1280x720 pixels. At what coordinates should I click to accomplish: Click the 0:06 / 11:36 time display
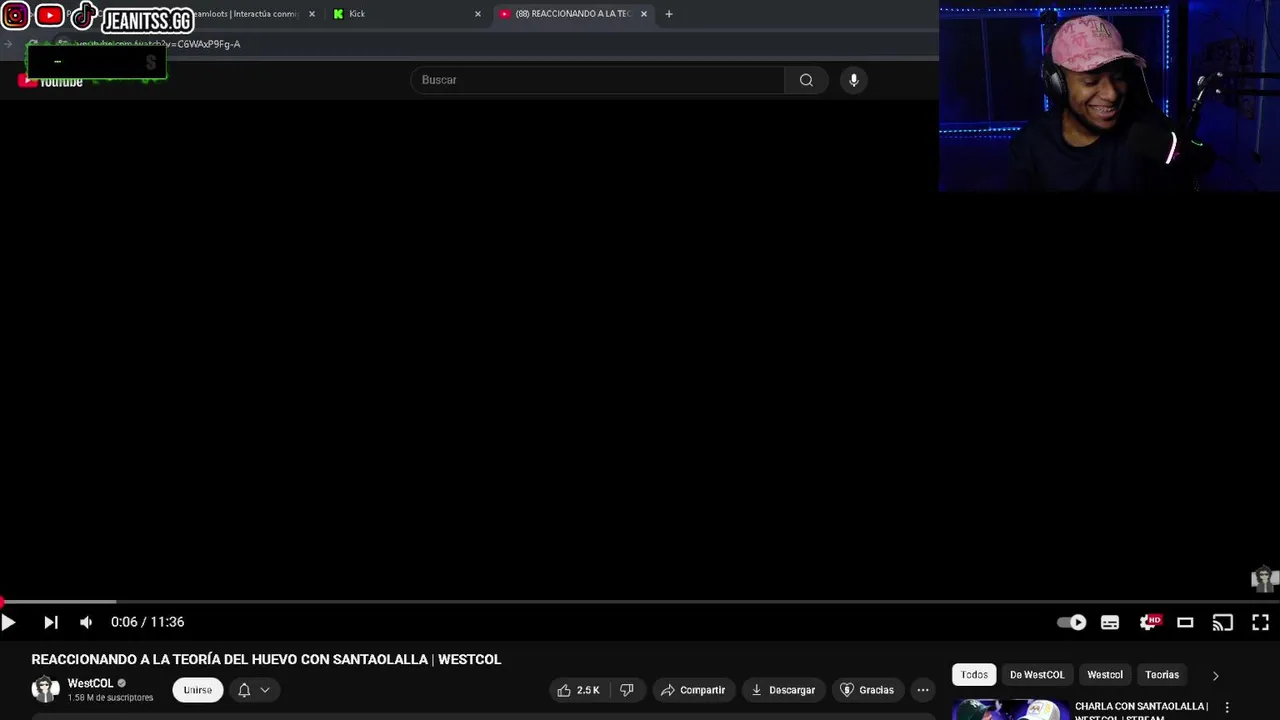coord(148,622)
